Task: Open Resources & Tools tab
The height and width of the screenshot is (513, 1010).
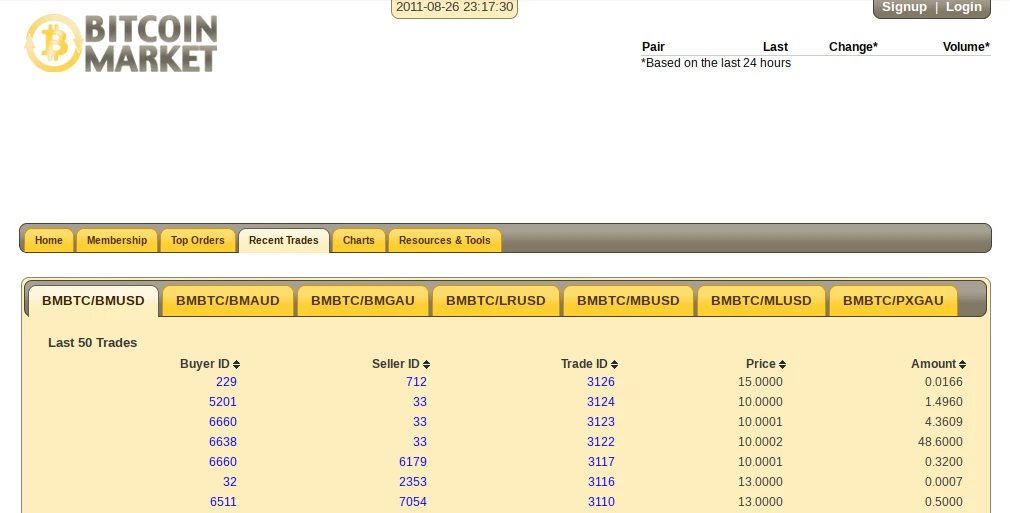Action: 444,240
